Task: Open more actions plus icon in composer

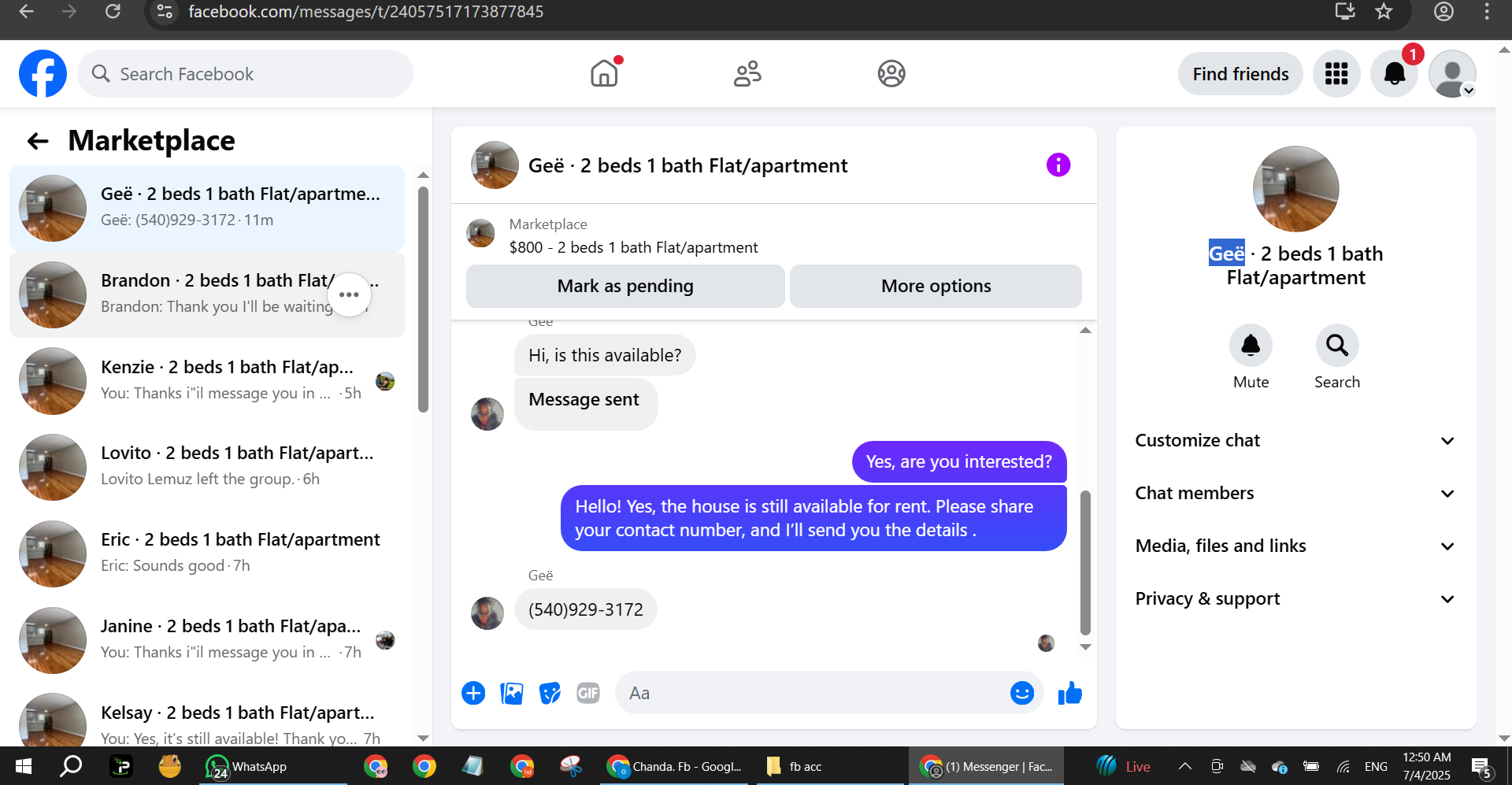Action: pyautogui.click(x=473, y=693)
